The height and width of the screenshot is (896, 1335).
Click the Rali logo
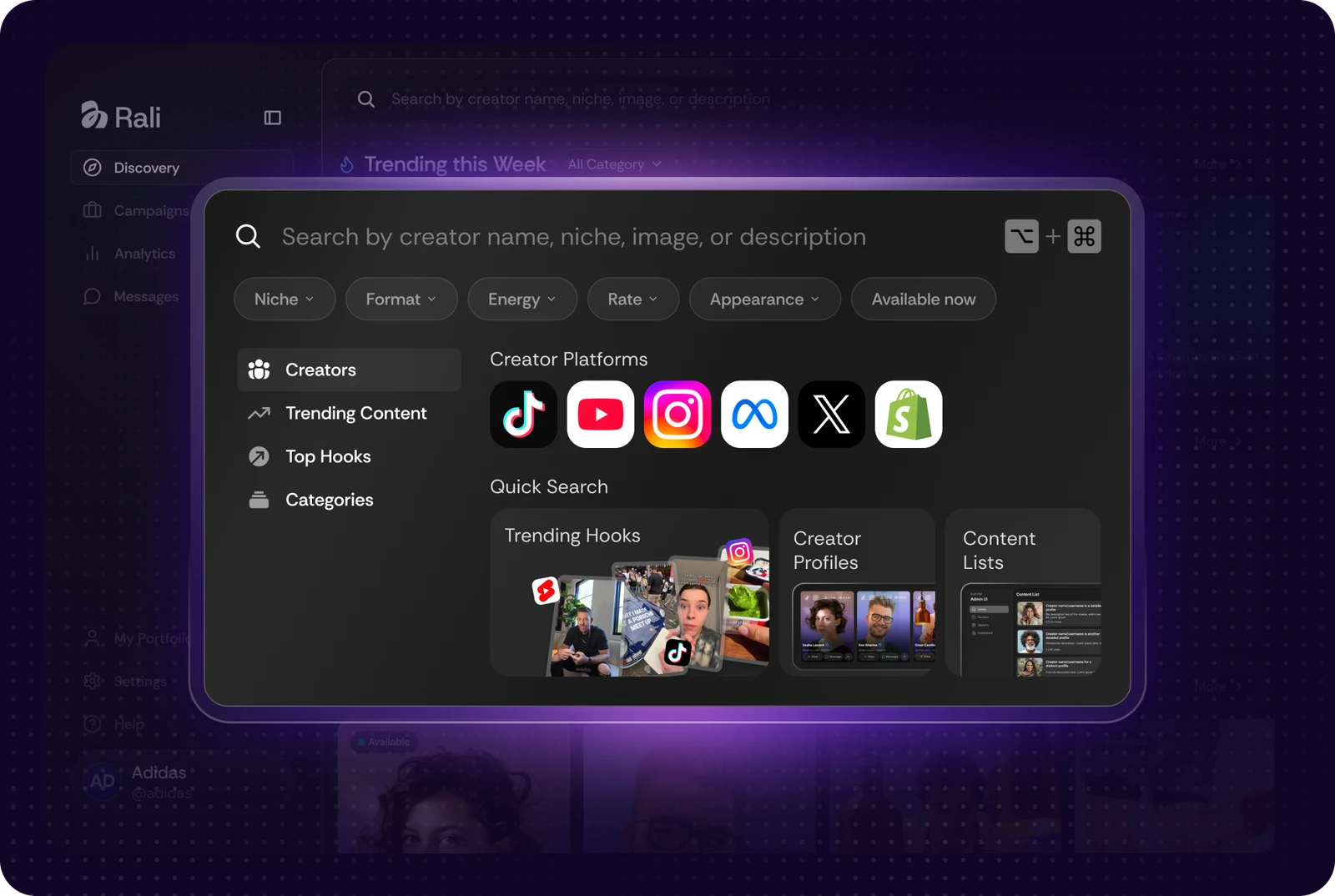pyautogui.click(x=121, y=117)
